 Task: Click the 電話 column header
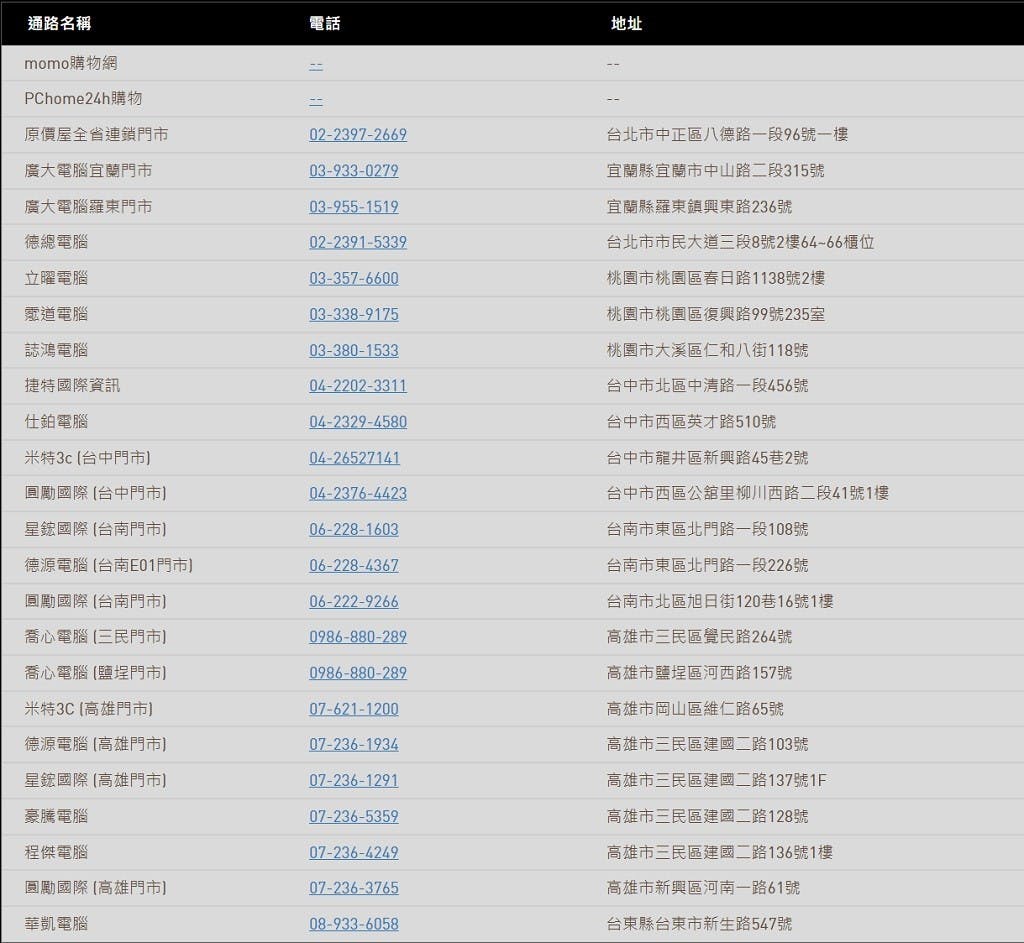coord(325,24)
